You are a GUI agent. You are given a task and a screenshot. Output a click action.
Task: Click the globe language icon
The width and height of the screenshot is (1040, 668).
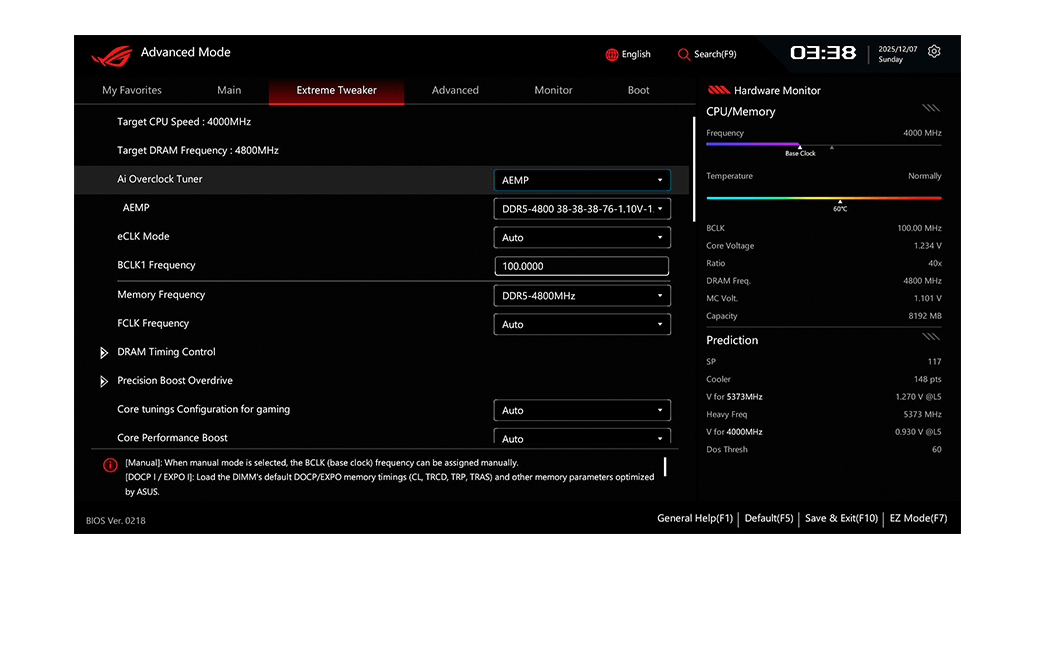612,55
